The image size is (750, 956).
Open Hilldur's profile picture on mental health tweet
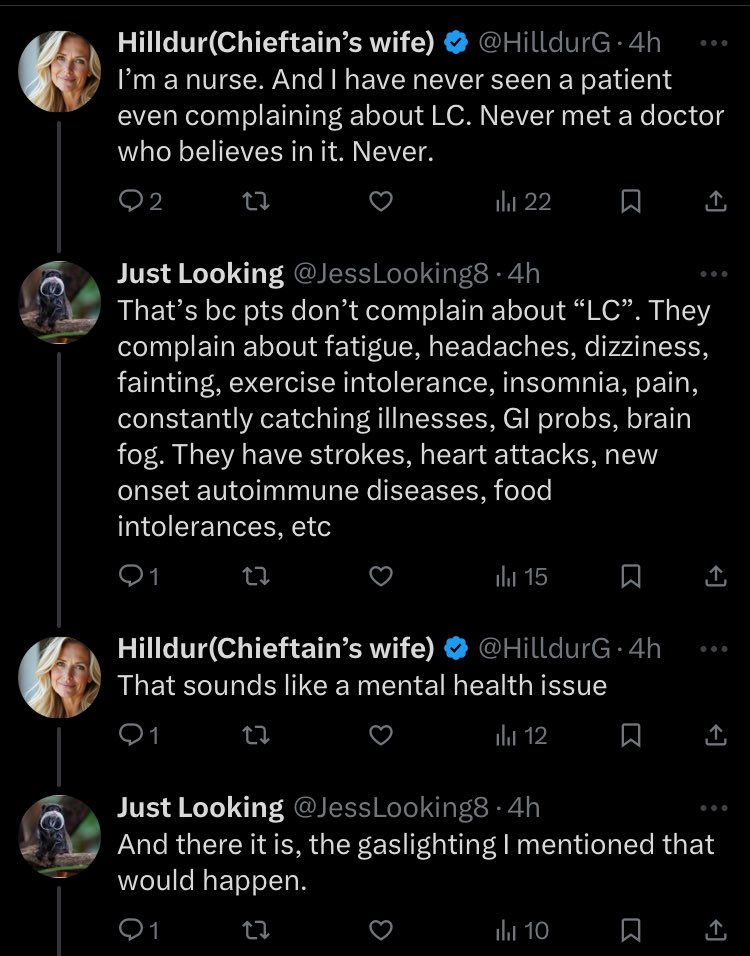(x=60, y=677)
